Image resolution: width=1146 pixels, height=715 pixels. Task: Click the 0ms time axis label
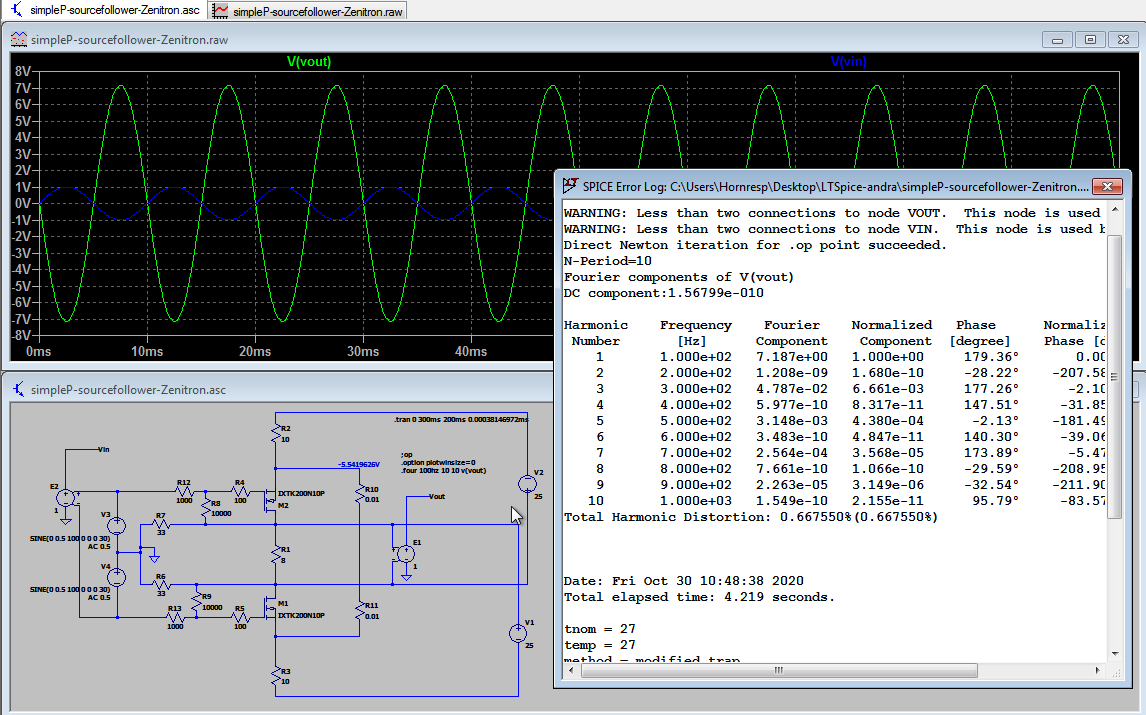tap(39, 352)
